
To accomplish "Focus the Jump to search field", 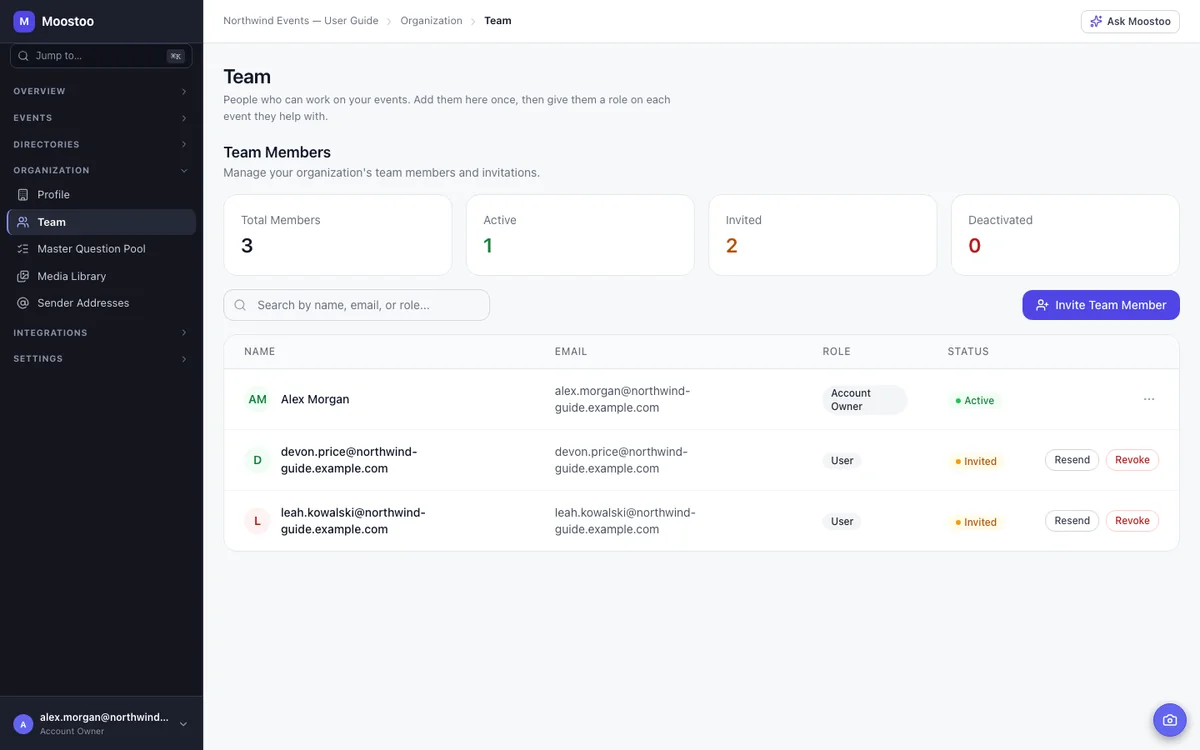I will coord(101,56).
